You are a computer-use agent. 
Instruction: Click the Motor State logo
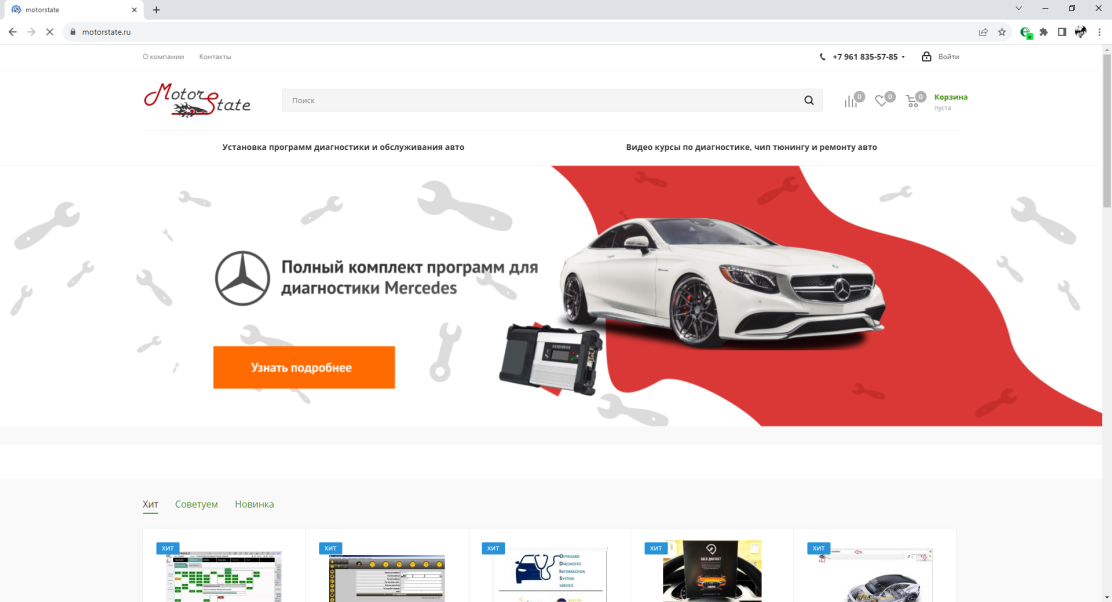pos(197,100)
